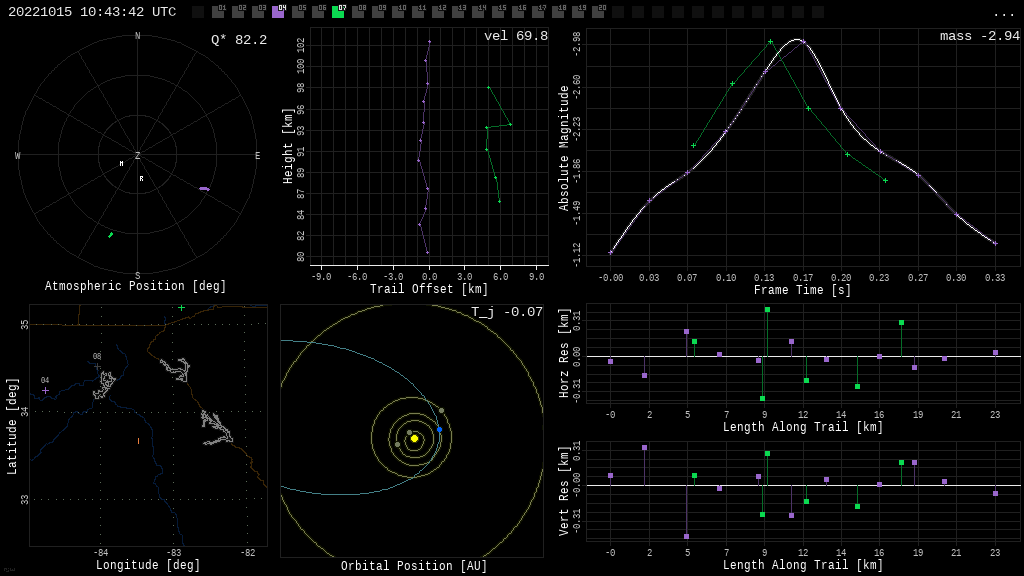Screen dimensions: 1024x576
Task: Click the Atmospheric Position [deg] title
Action: 135,286
